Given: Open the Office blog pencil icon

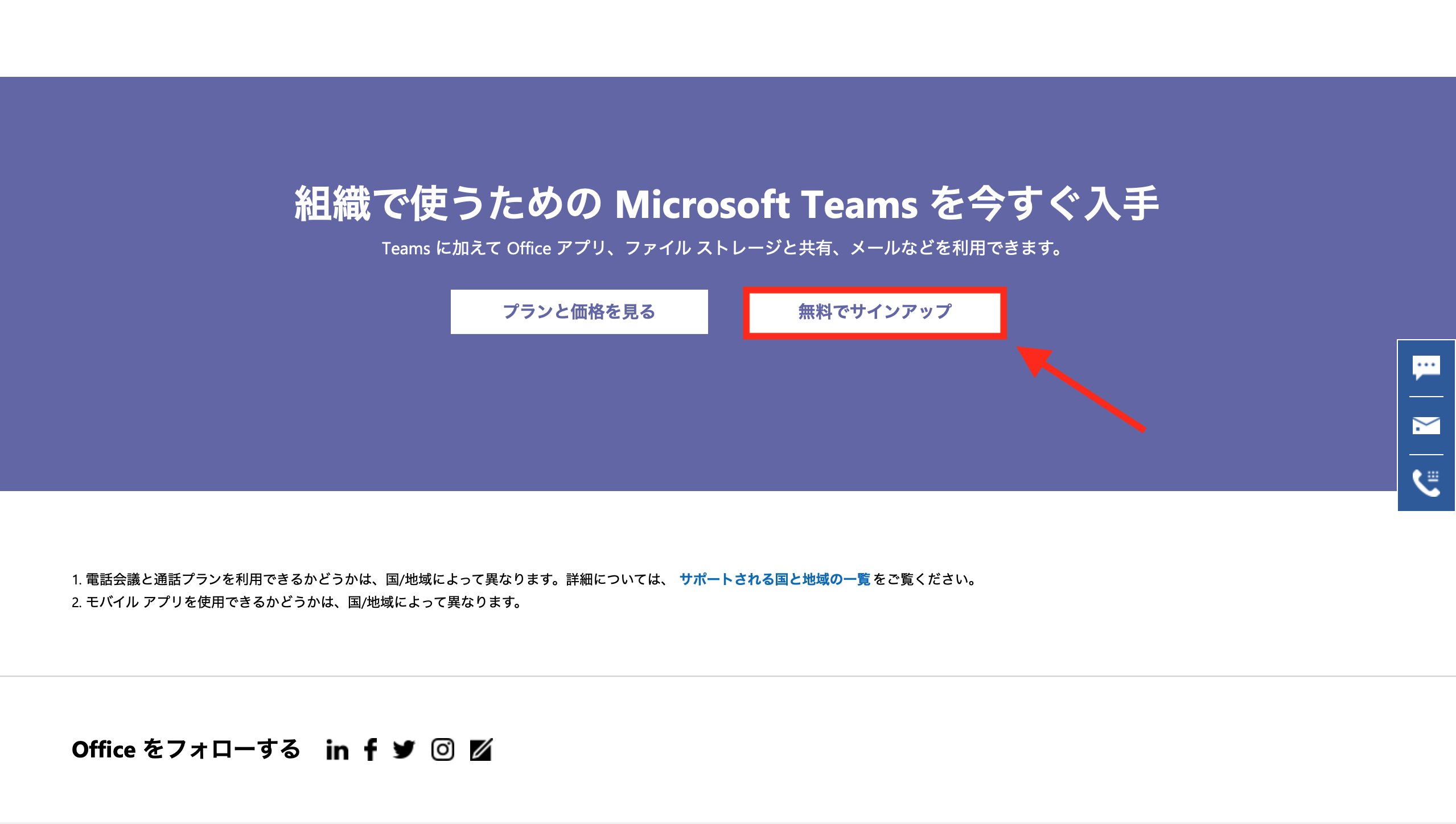Looking at the screenshot, I should pos(481,750).
